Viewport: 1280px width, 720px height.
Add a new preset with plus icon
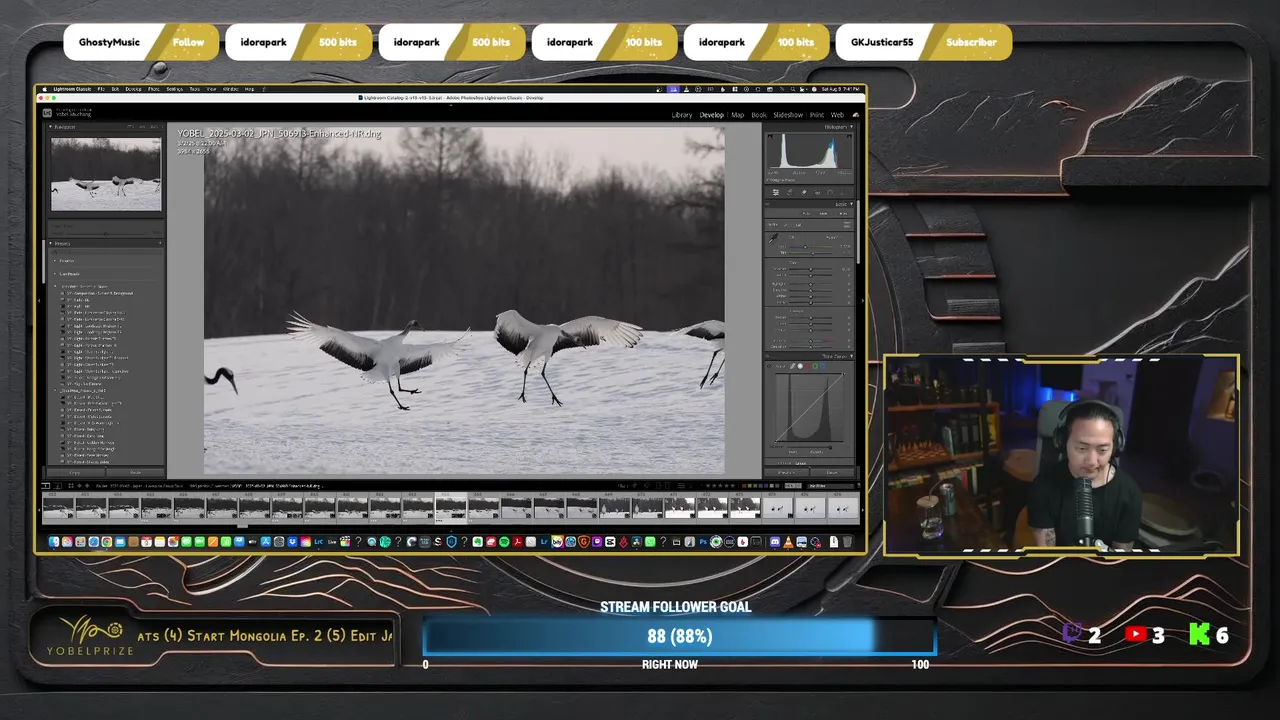coord(160,243)
